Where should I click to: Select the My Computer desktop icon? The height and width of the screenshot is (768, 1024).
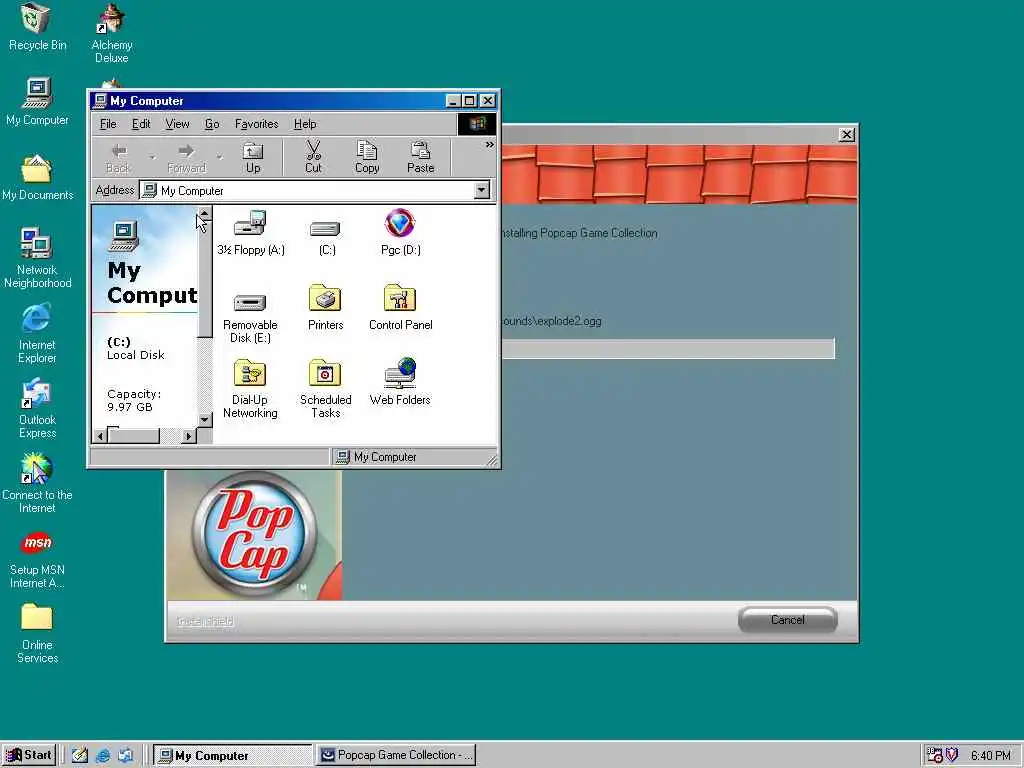click(37, 102)
